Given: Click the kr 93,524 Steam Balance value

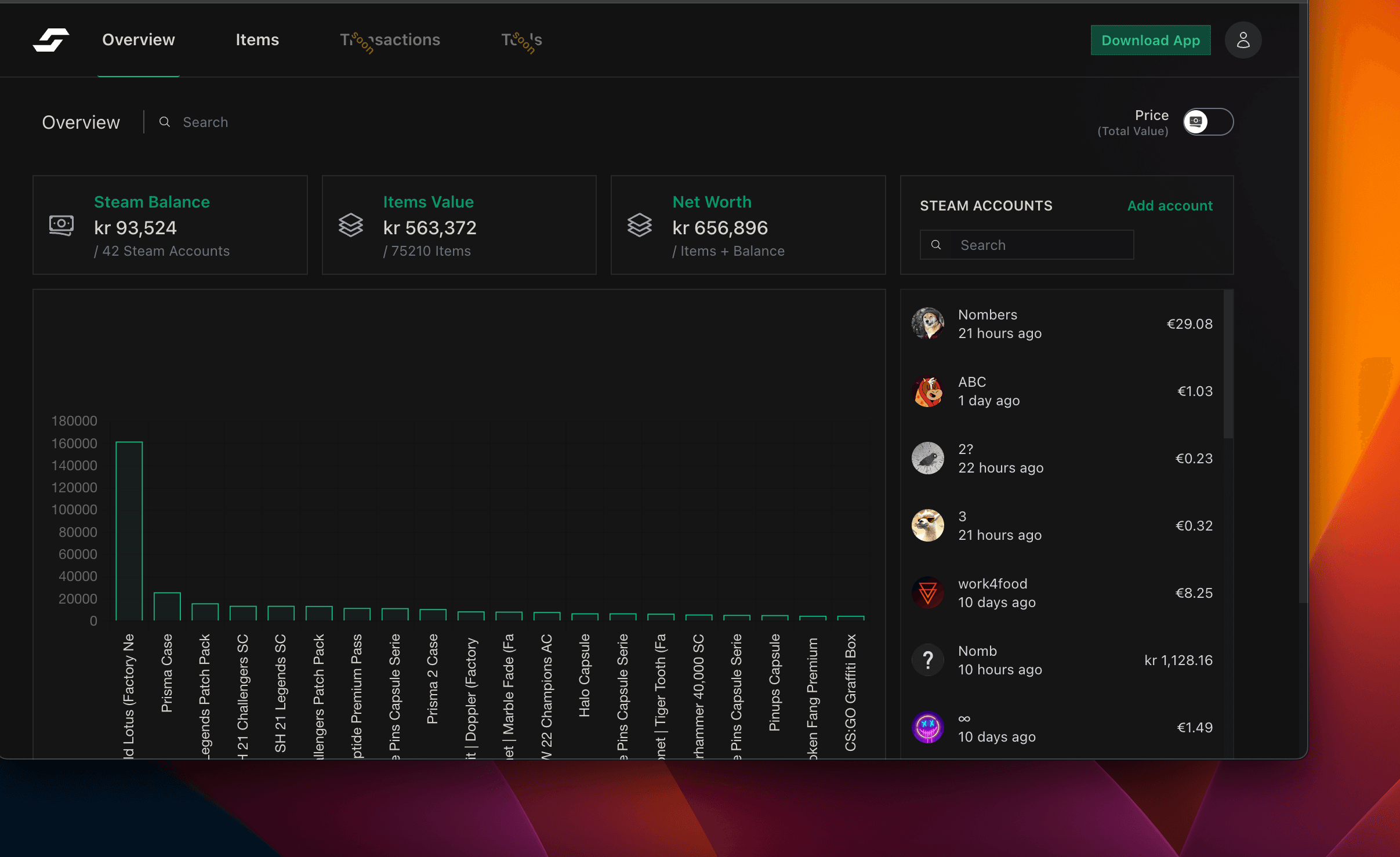Looking at the screenshot, I should (135, 228).
